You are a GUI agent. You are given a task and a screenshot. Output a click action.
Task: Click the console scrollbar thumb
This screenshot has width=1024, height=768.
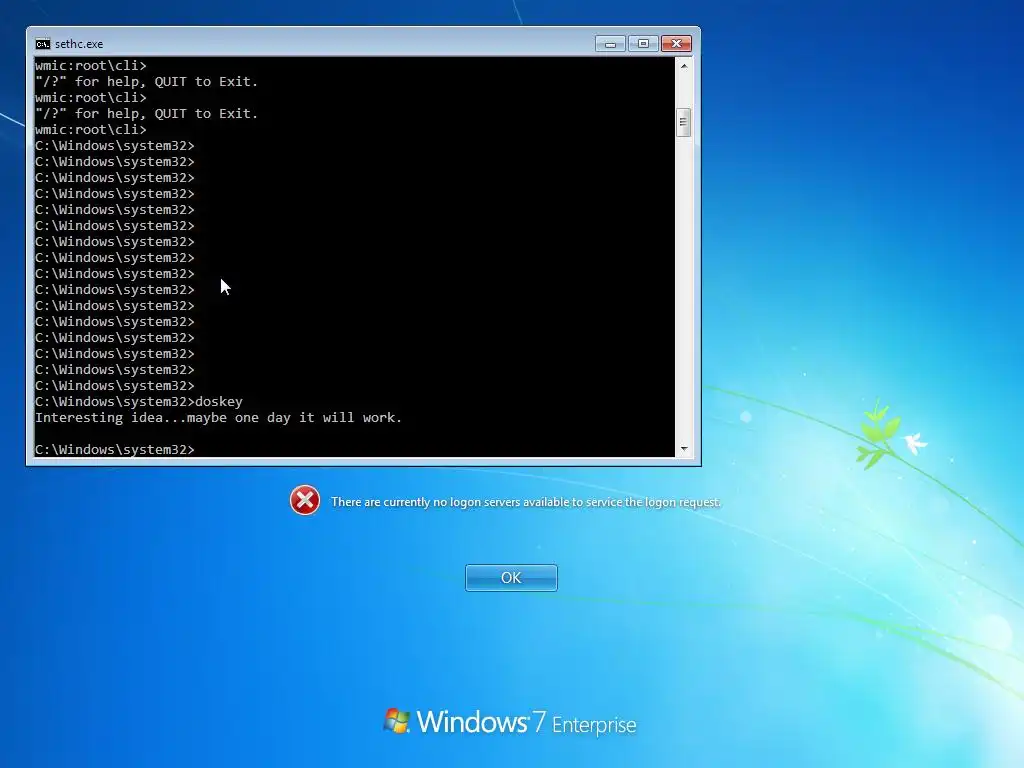coord(684,122)
